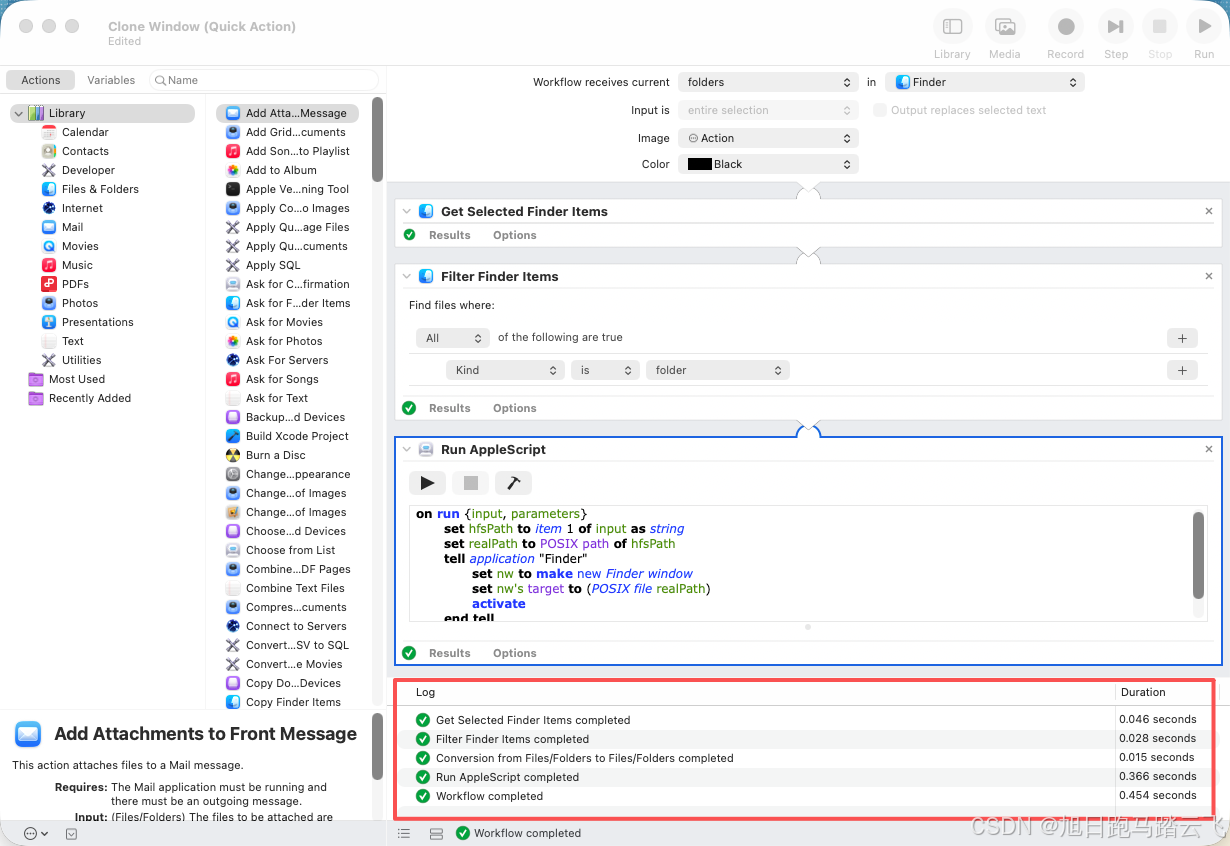
Task: Select the Apply SQL action
Action: 273,265
